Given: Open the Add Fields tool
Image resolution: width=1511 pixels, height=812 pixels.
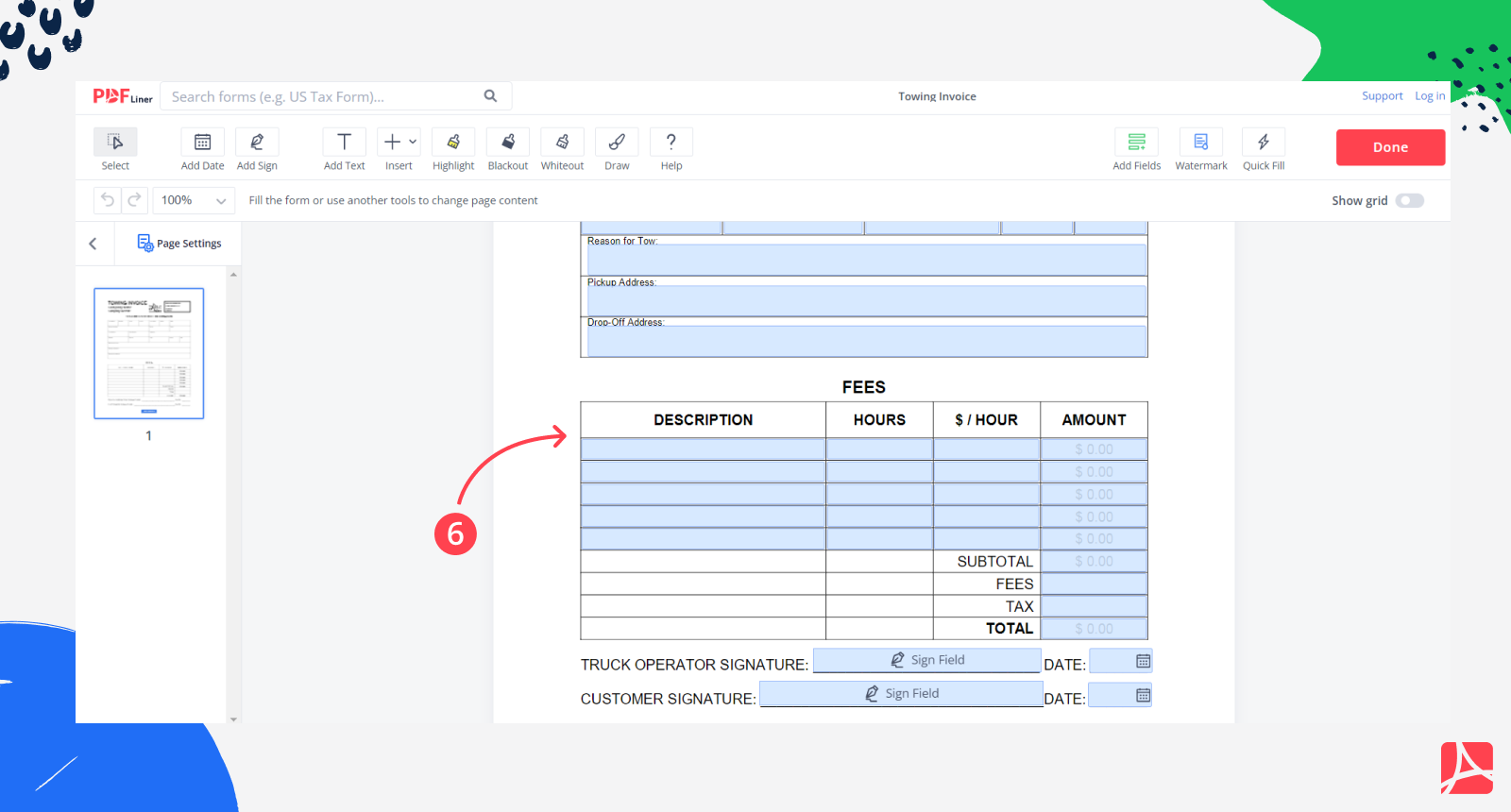Looking at the screenshot, I should pos(1137,149).
